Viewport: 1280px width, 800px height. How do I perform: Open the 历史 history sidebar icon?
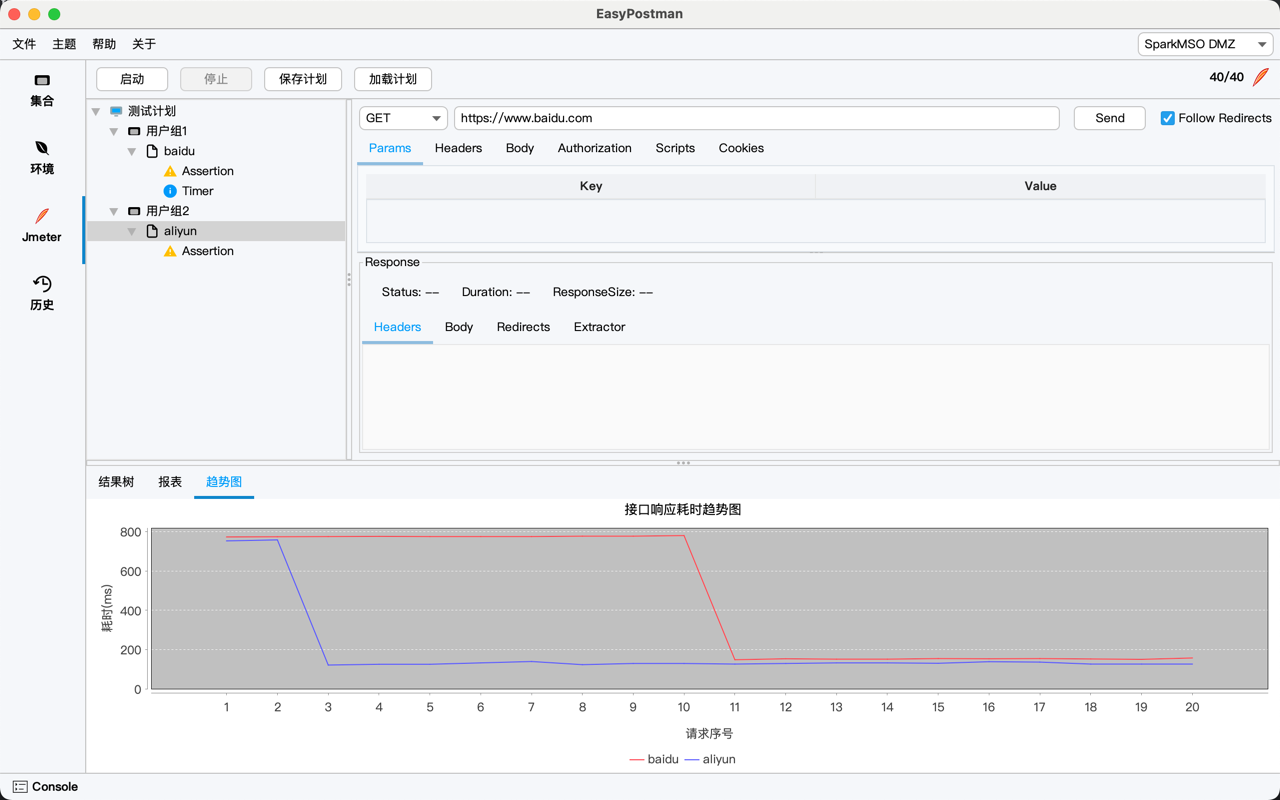click(42, 284)
